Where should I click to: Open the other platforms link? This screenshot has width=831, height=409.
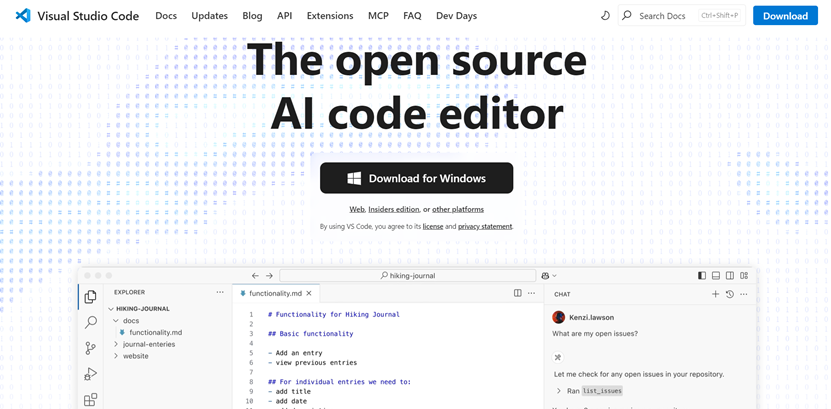click(x=458, y=209)
